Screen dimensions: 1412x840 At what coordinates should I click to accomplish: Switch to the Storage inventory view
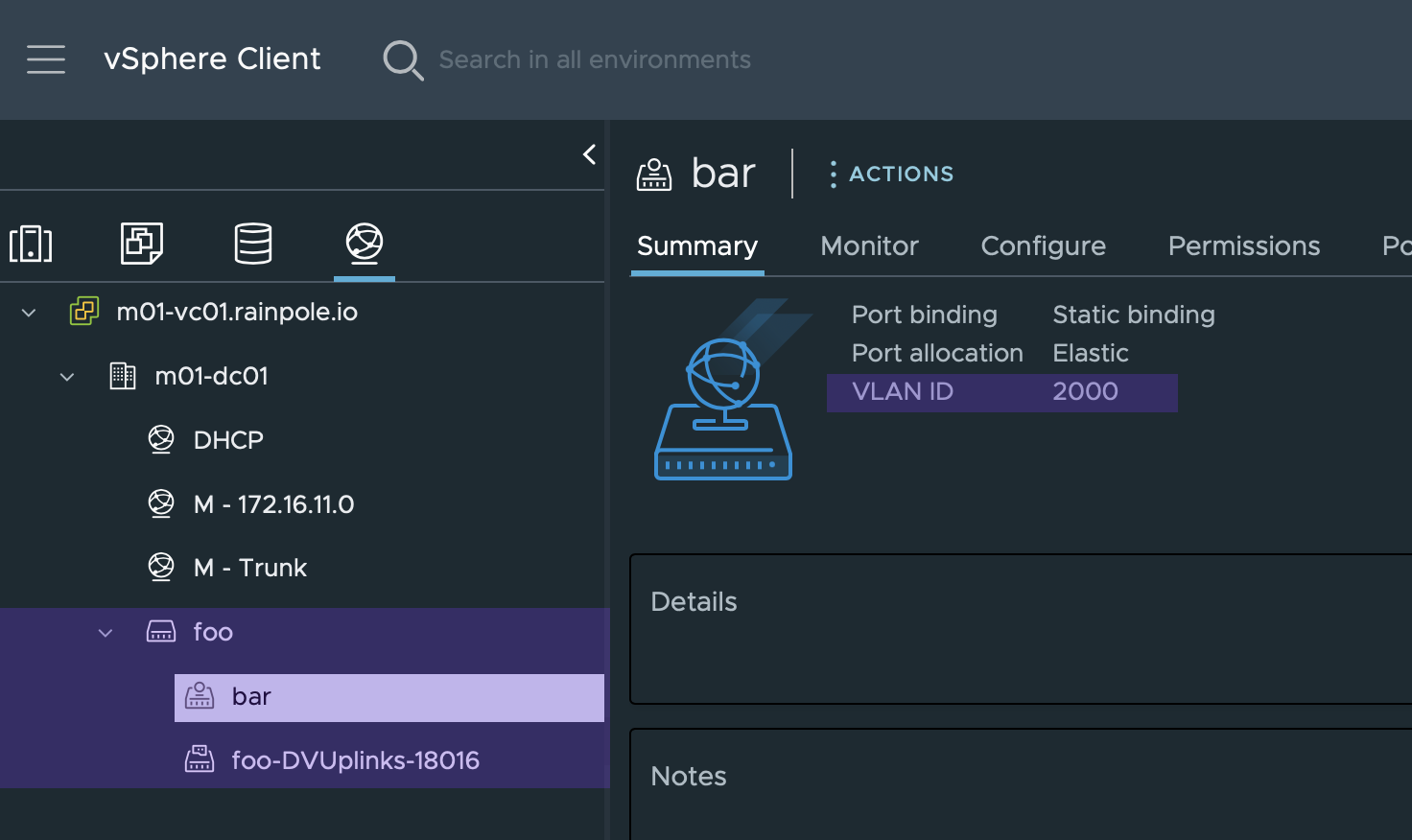[x=252, y=245]
